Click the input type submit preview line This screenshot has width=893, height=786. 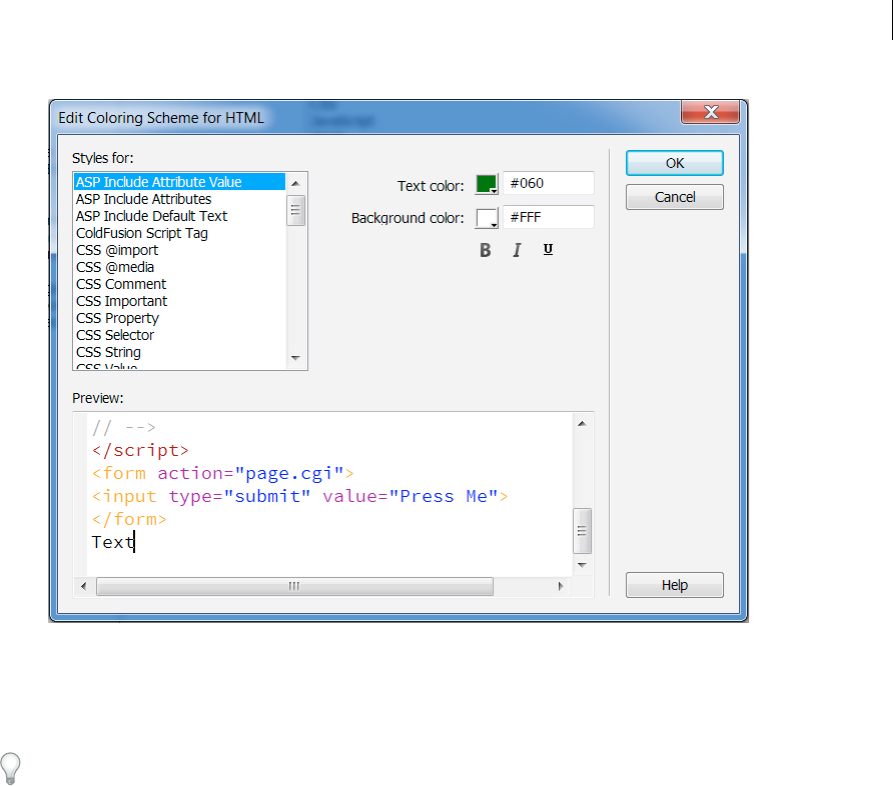click(x=300, y=496)
